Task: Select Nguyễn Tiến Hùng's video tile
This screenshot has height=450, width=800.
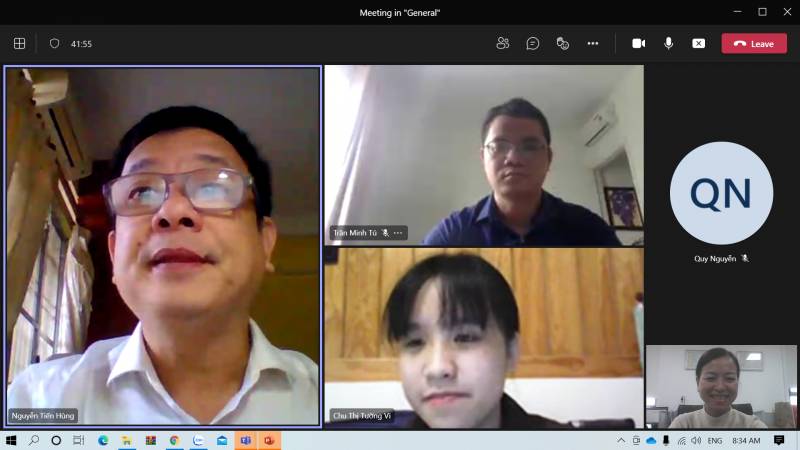Action: pos(163,247)
